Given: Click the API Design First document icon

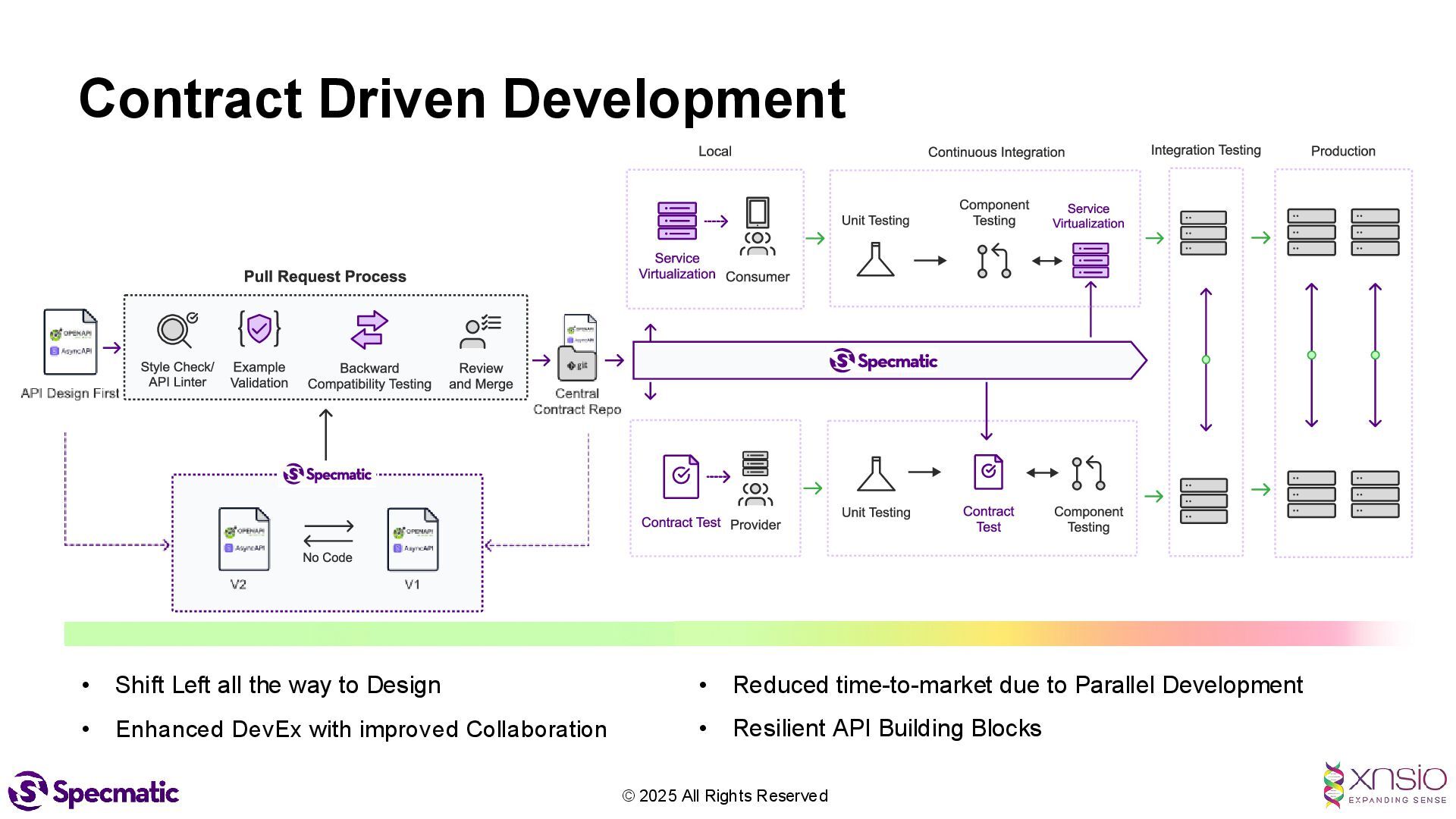Looking at the screenshot, I should (x=71, y=342).
